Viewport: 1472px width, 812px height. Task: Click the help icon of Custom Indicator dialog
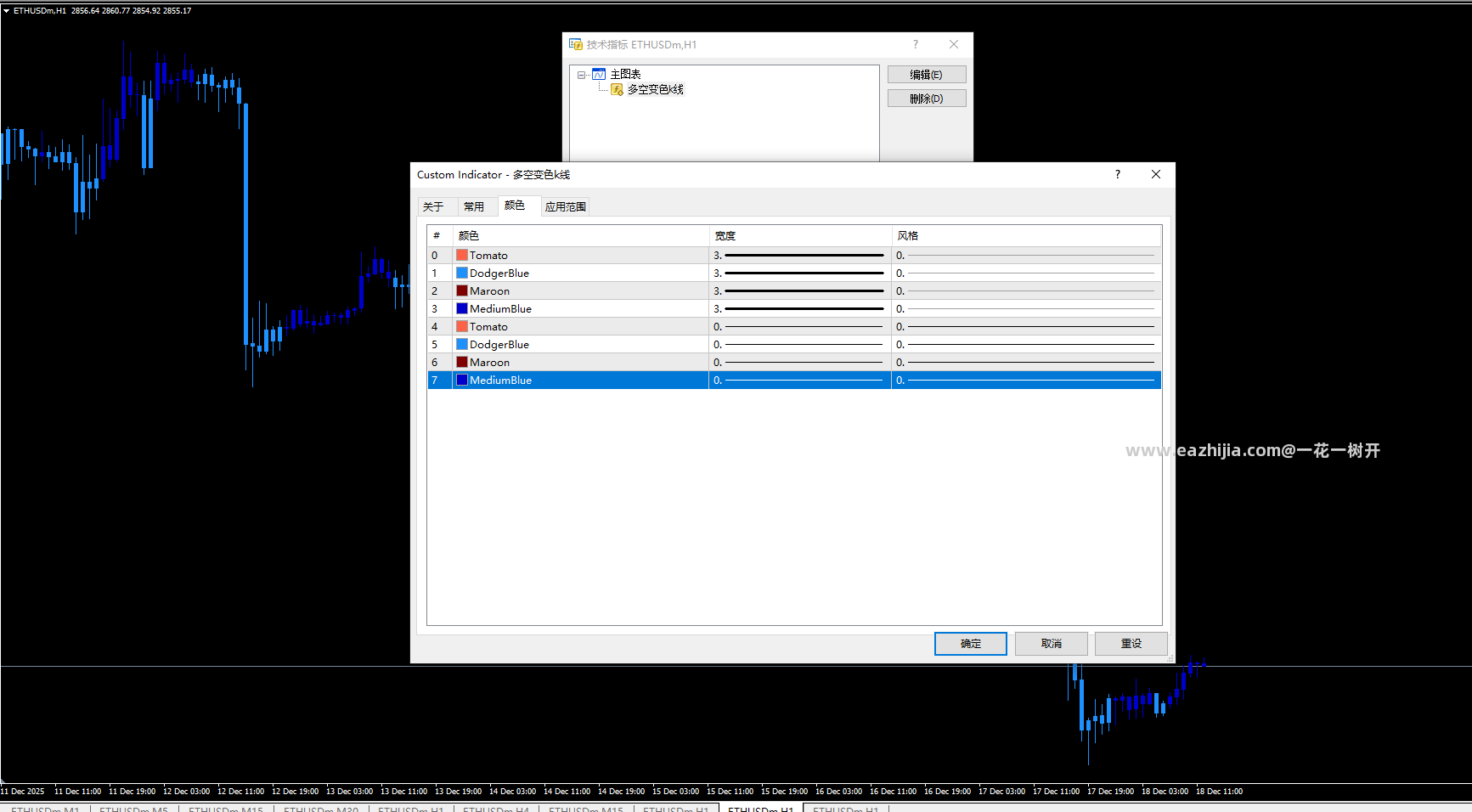(x=1118, y=174)
